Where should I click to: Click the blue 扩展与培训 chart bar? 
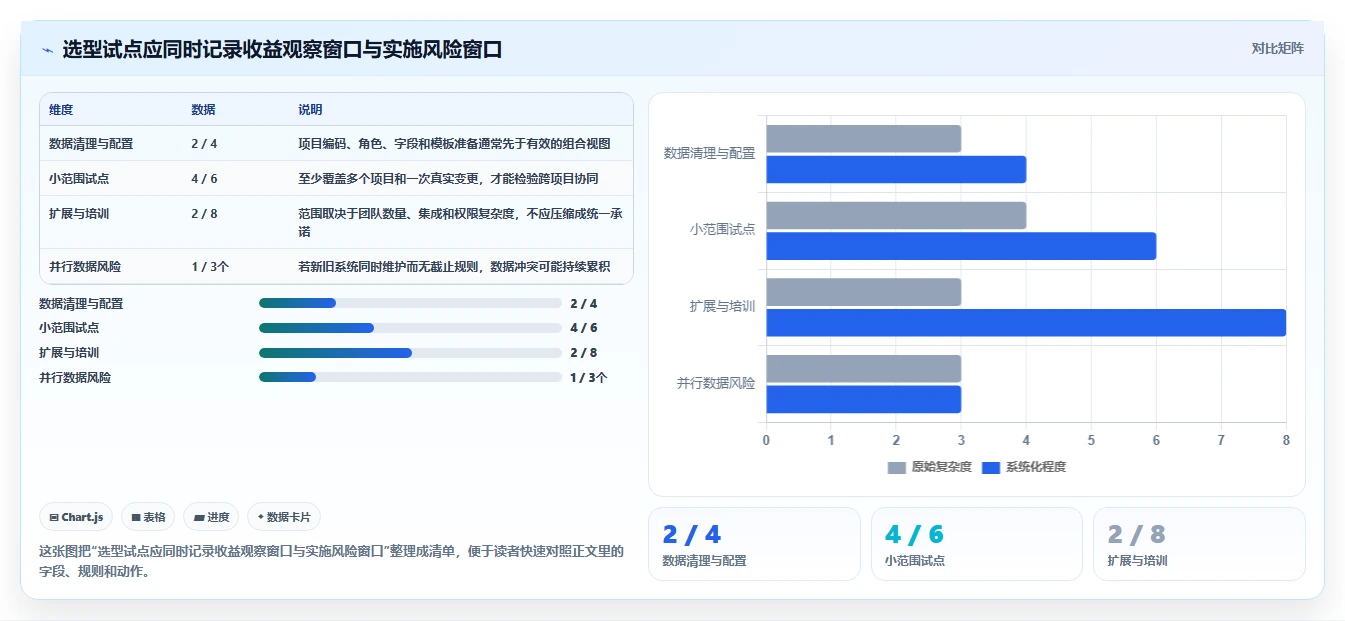coord(1026,323)
